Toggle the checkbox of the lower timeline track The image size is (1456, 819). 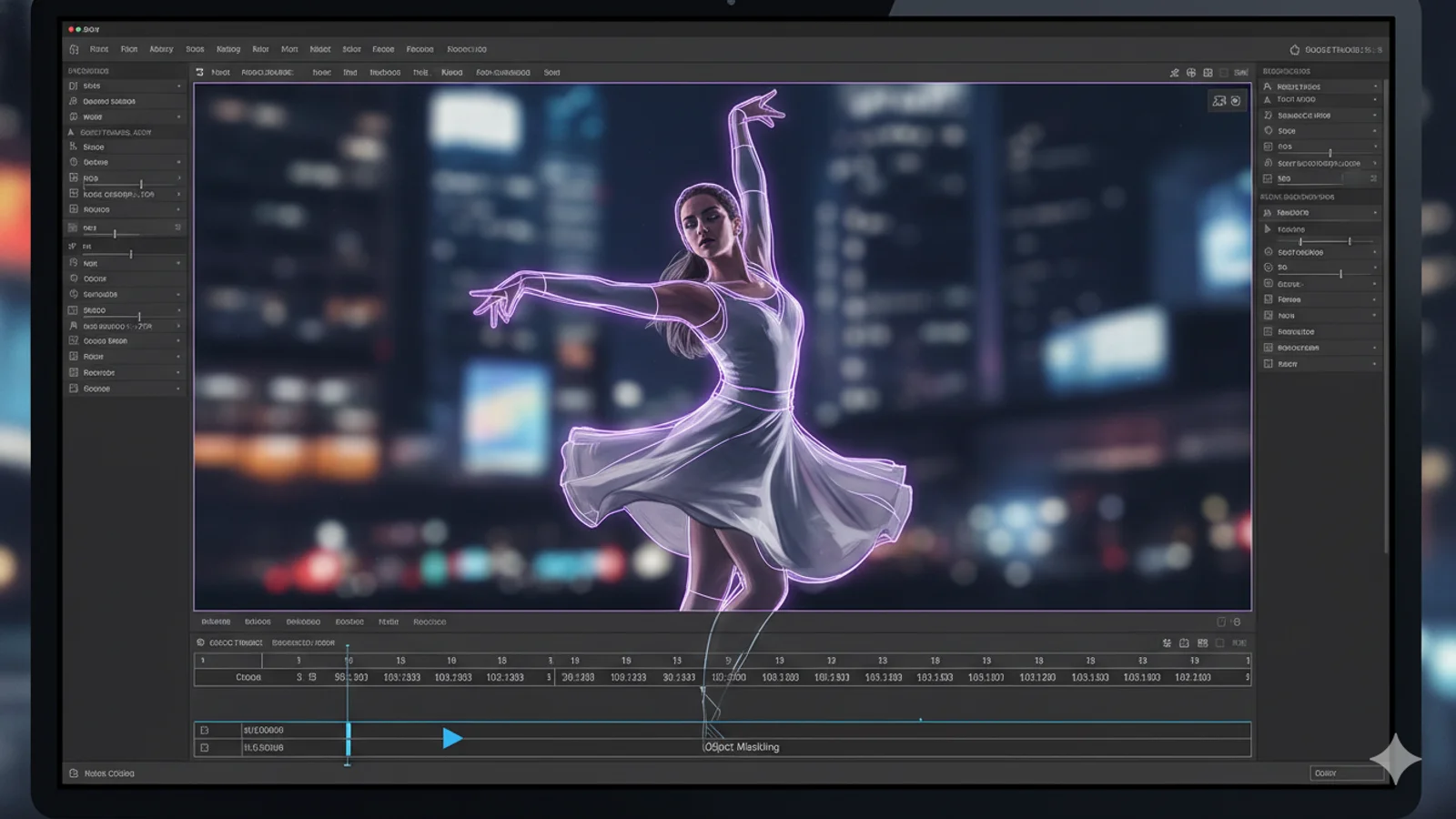[x=205, y=747]
